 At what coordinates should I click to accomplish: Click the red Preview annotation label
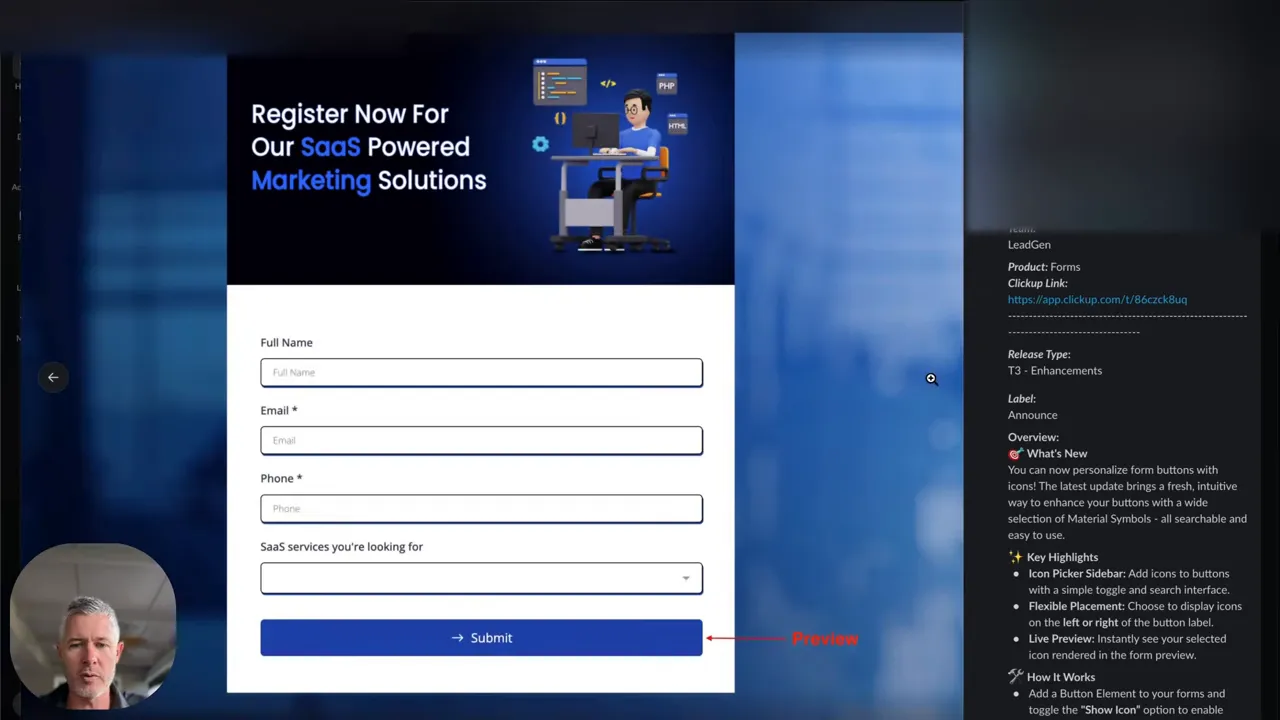(x=825, y=638)
